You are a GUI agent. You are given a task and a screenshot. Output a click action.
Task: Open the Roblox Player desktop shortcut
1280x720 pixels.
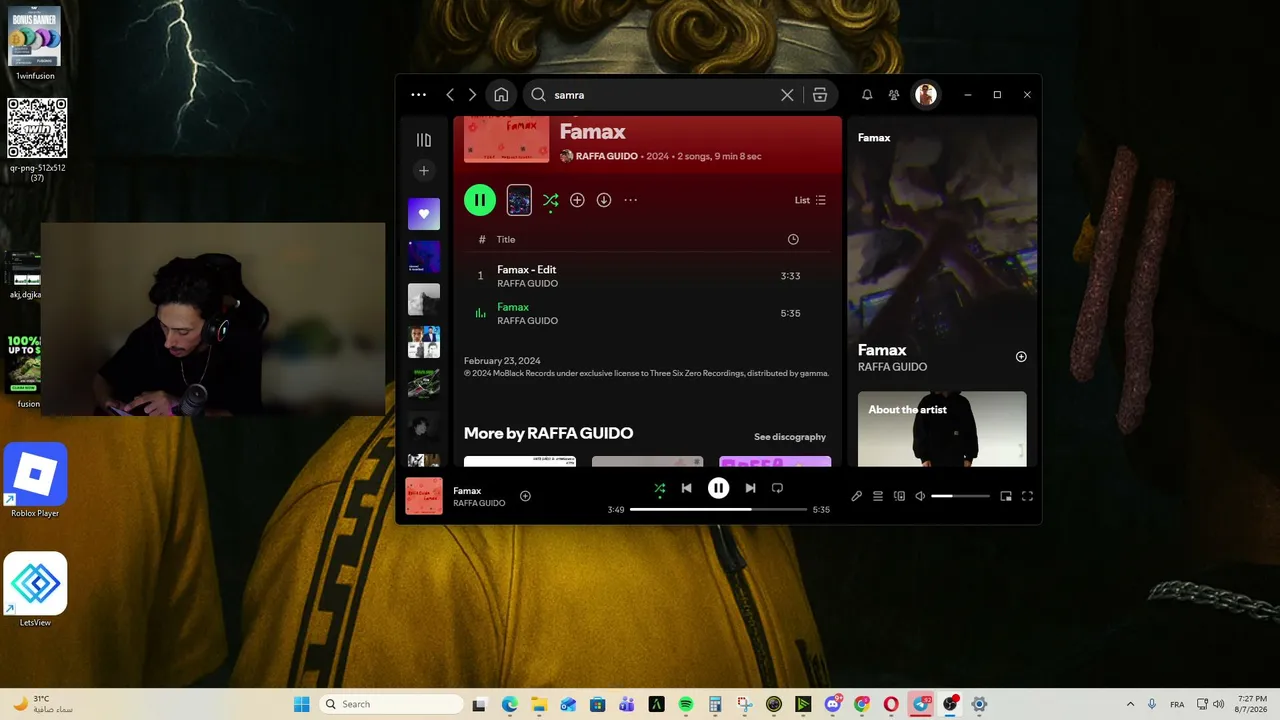click(x=35, y=480)
